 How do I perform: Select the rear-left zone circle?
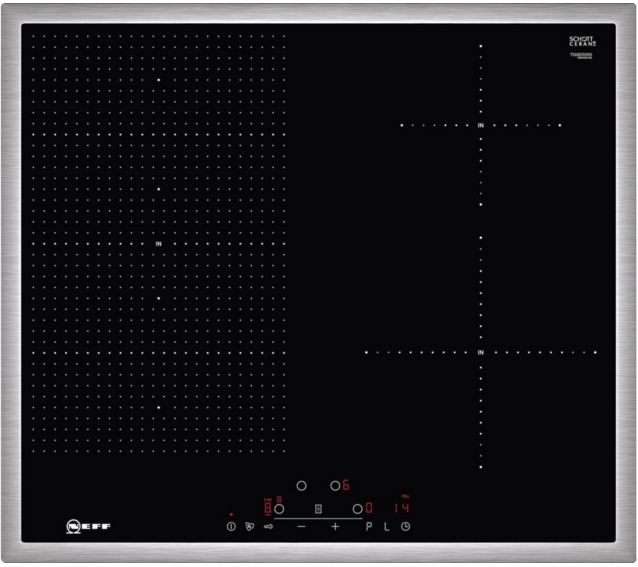pos(300,486)
